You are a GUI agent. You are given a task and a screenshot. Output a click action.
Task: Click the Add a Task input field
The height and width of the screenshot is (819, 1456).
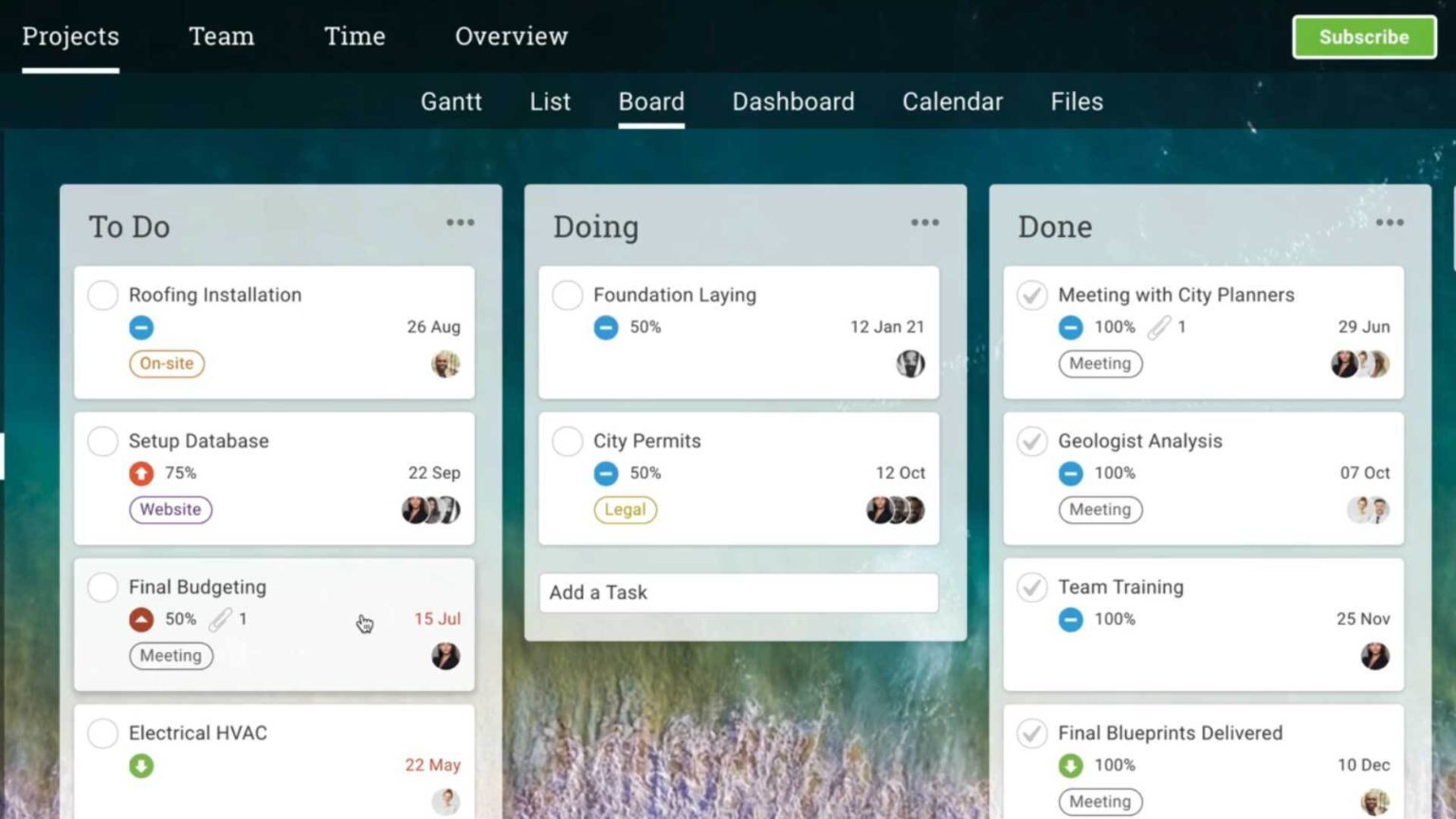[738, 592]
